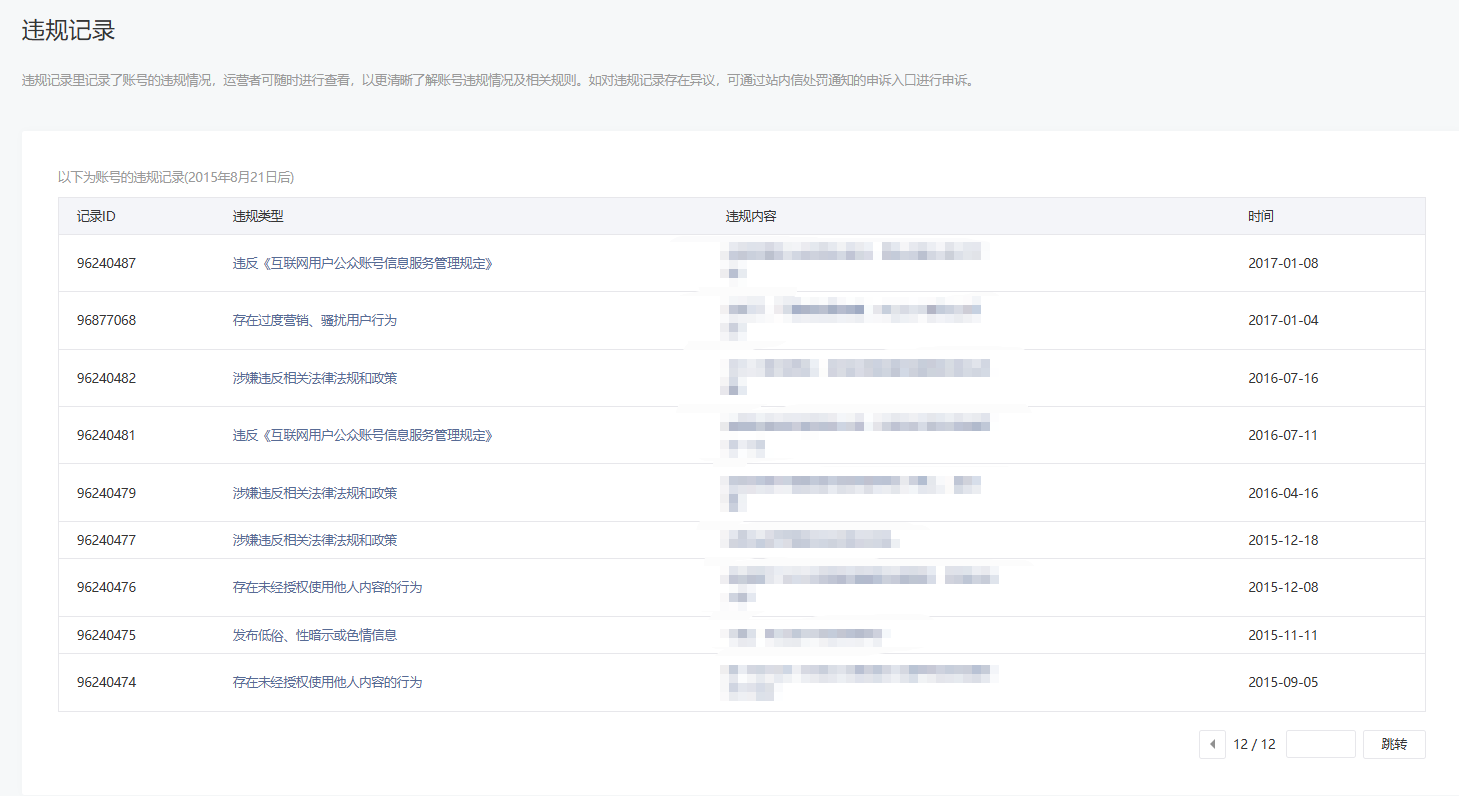Click the 时间 column header
The height and width of the screenshot is (796, 1459).
(1260, 216)
